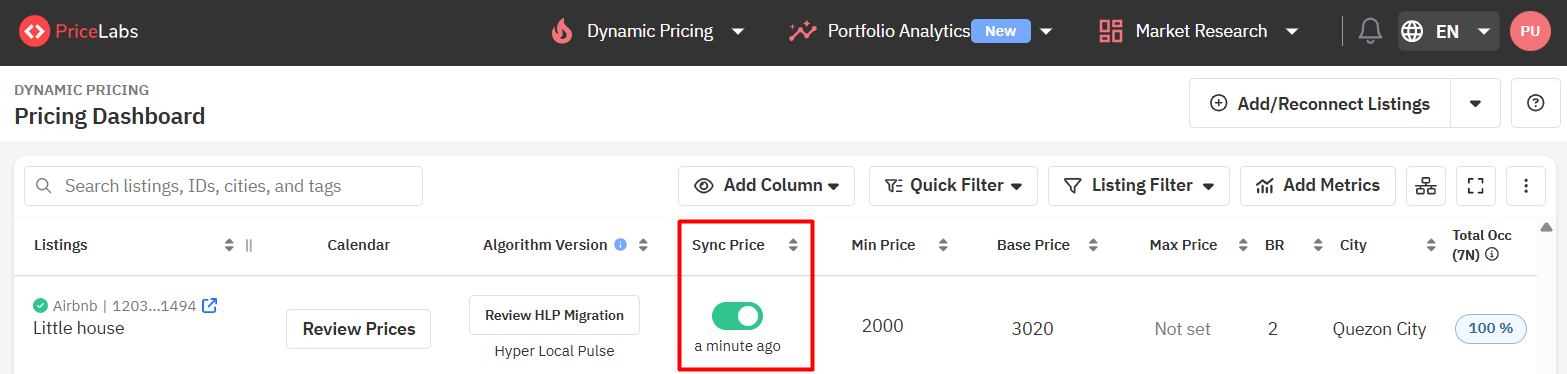Viewport: 1567px width, 374px height.
Task: Open the Market Research menu
Action: tap(1198, 31)
